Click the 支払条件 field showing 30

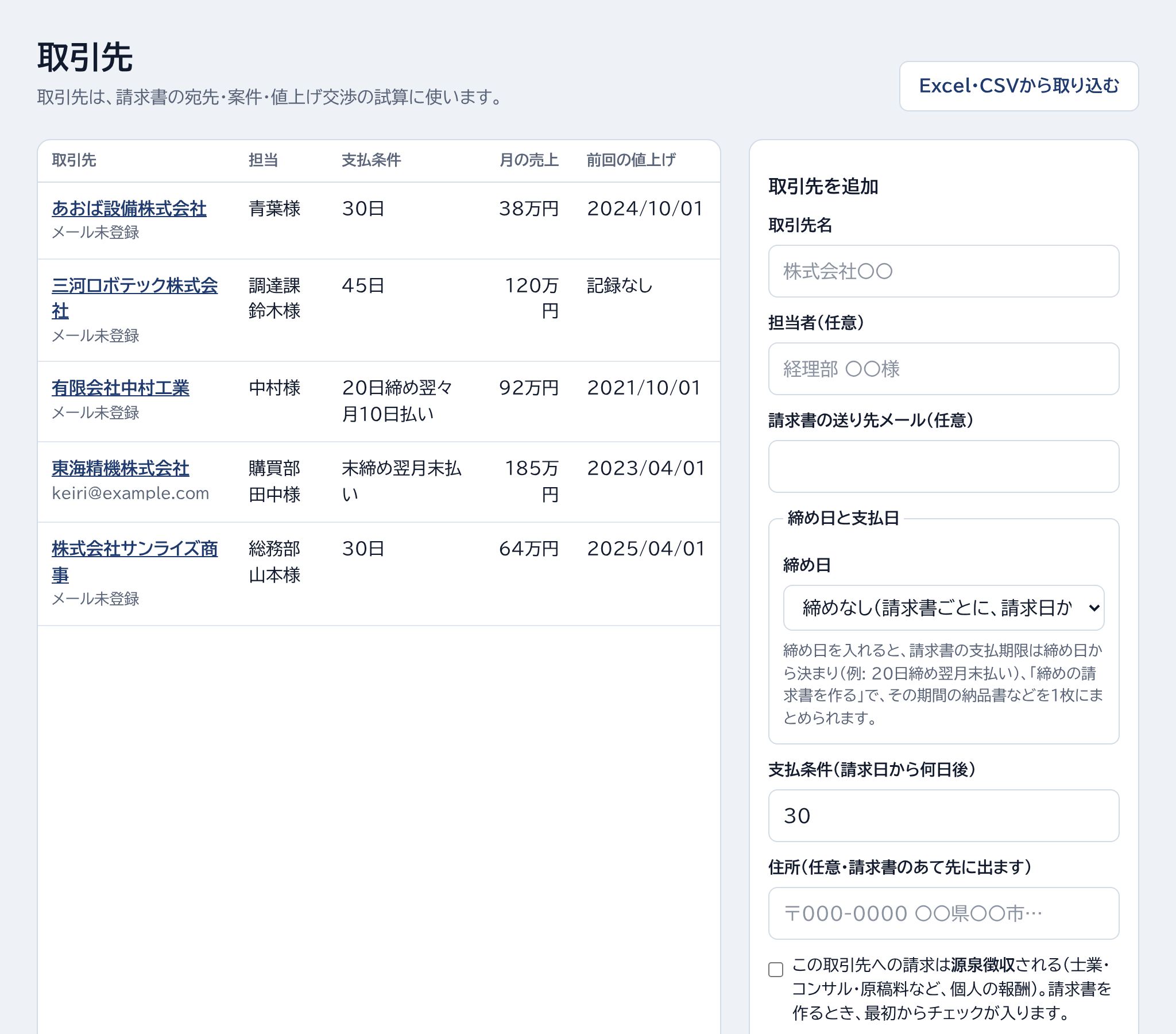point(943,815)
